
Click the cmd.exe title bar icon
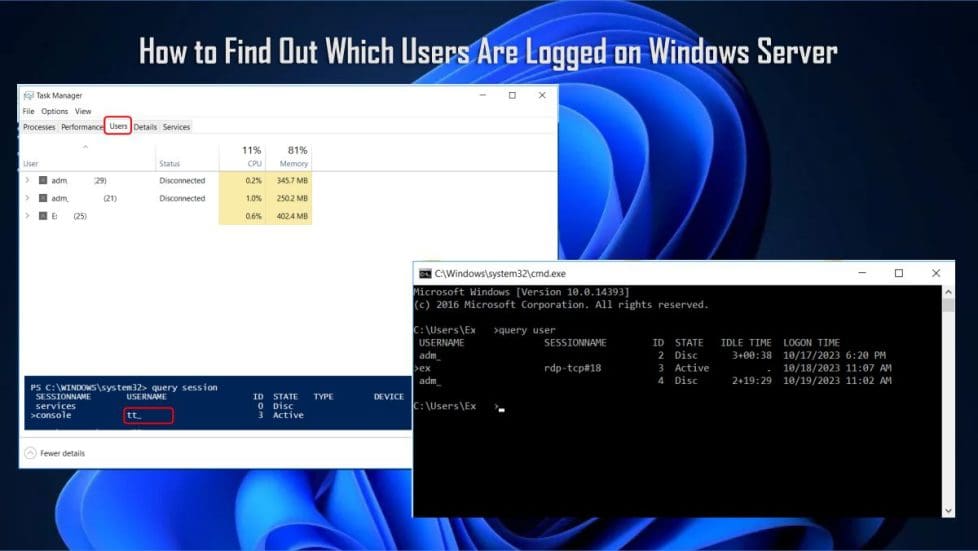(x=425, y=273)
